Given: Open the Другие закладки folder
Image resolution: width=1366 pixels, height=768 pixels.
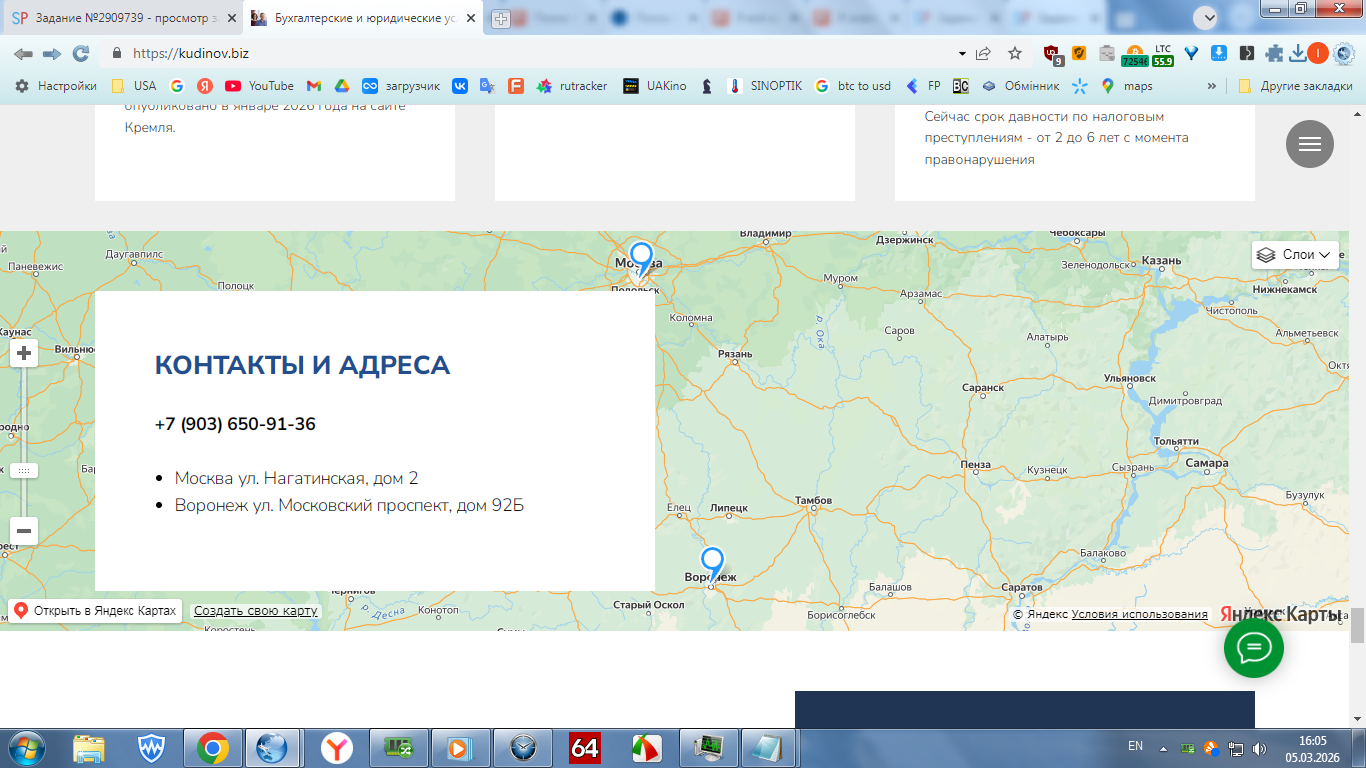Looking at the screenshot, I should point(1295,86).
